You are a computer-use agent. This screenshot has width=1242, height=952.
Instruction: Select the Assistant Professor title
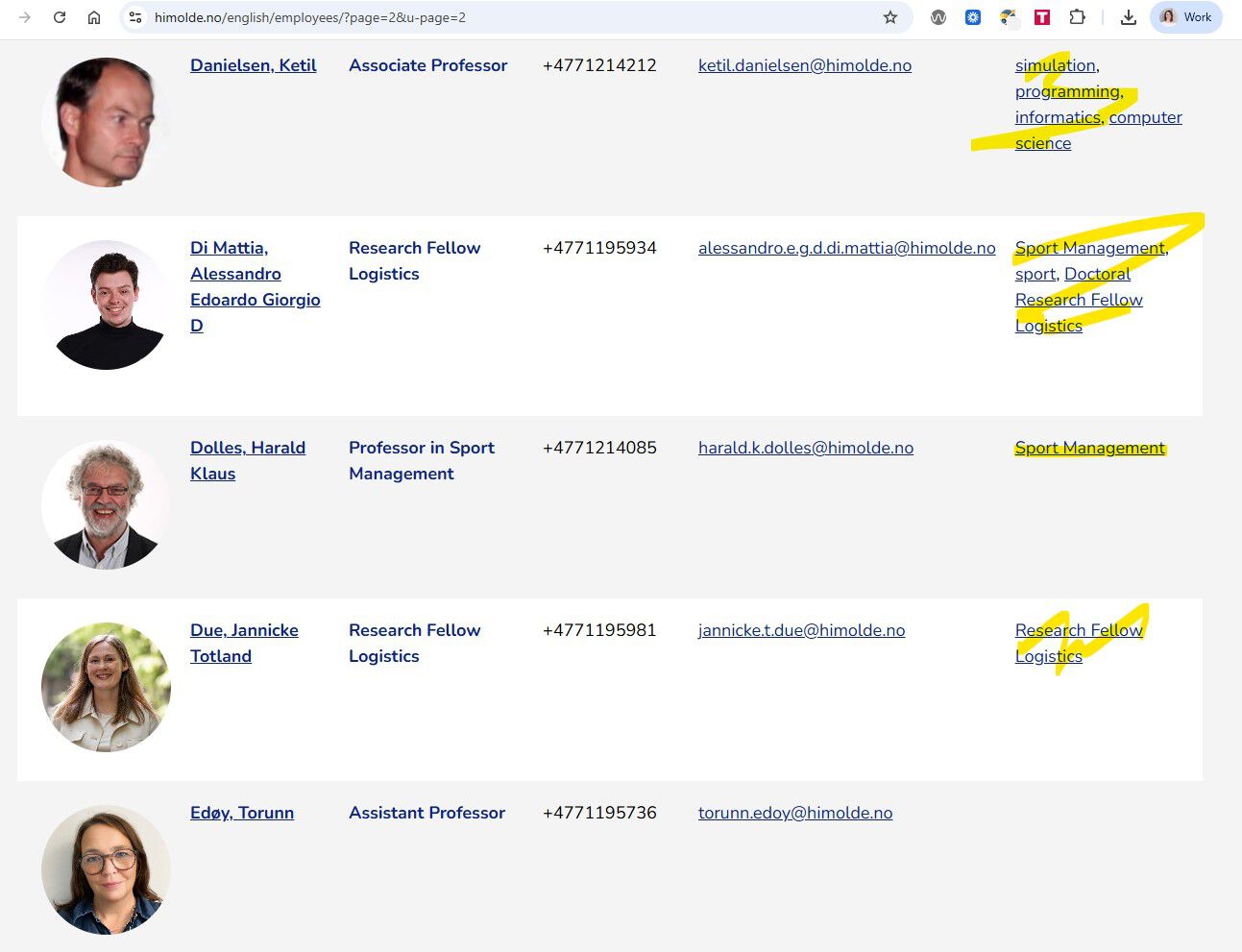426,813
